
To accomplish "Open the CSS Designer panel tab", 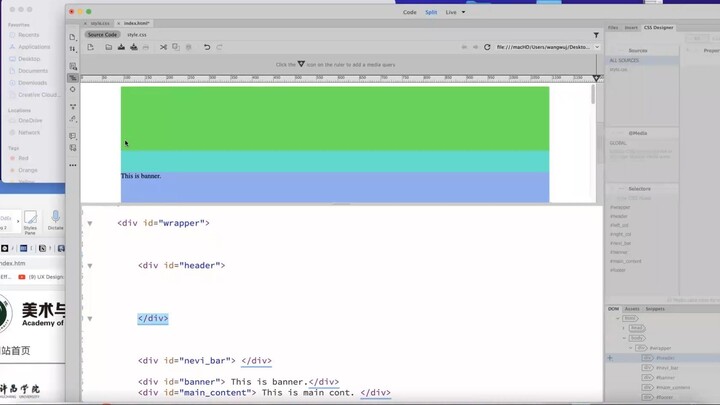I will (x=658, y=28).
